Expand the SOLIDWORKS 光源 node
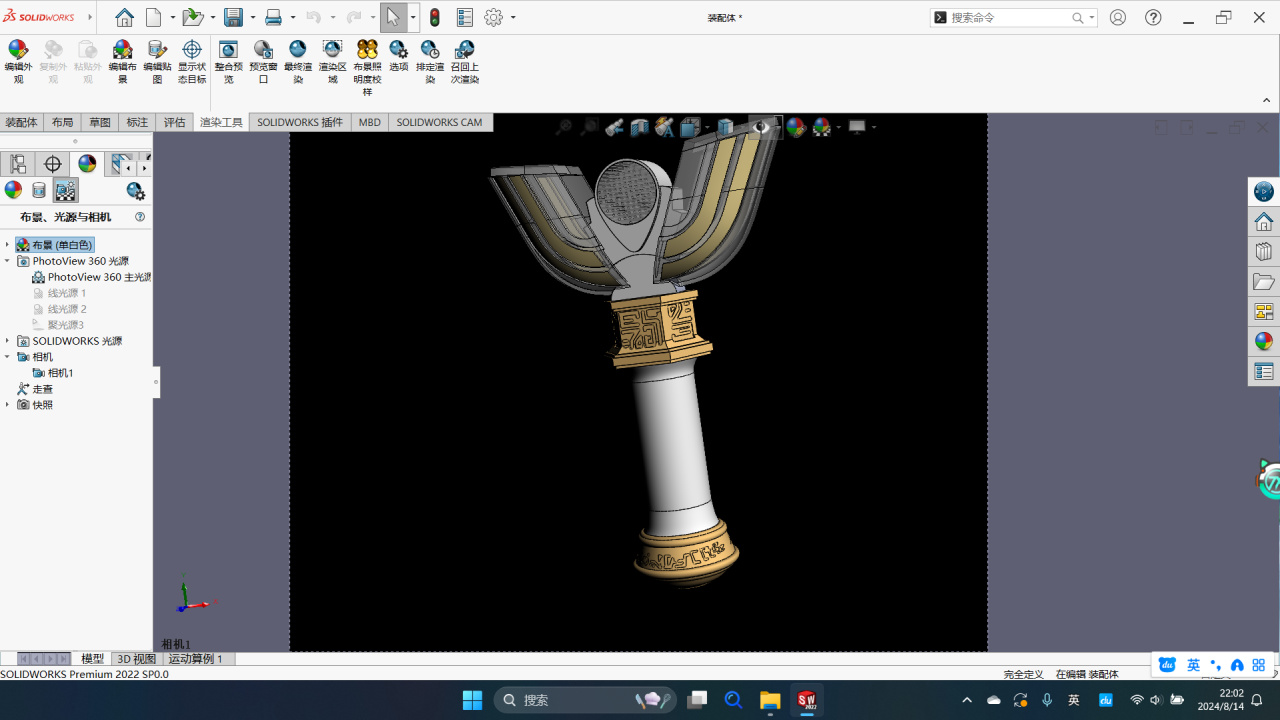The image size is (1280, 720). tap(7, 341)
